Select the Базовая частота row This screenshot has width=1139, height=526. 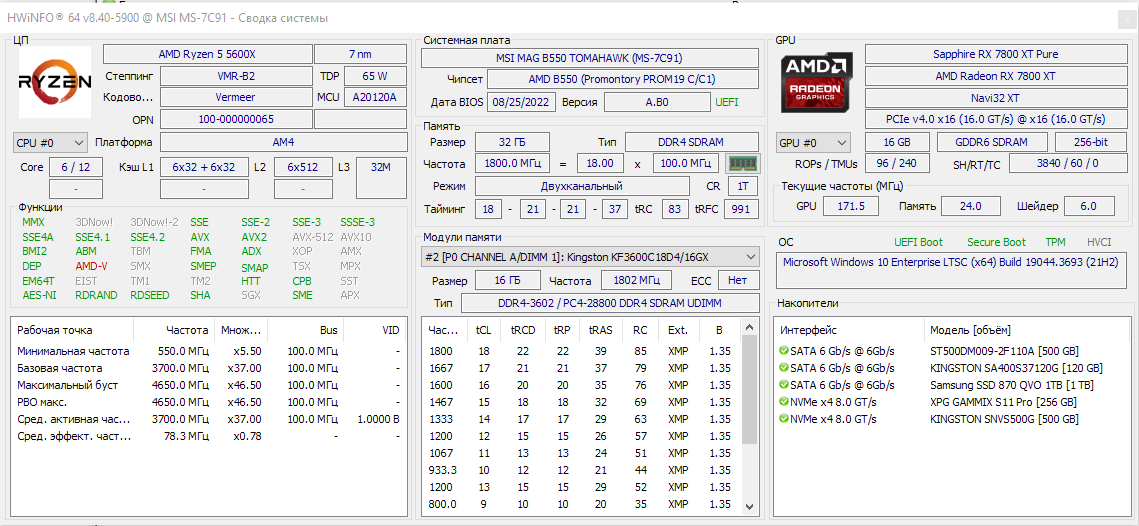(x=209, y=368)
